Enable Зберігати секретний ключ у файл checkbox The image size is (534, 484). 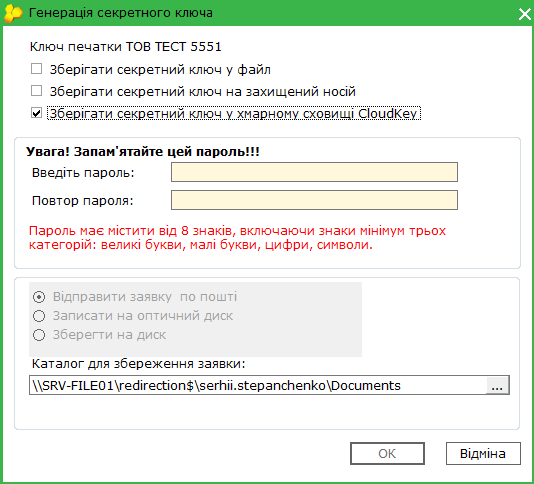click(x=36, y=69)
